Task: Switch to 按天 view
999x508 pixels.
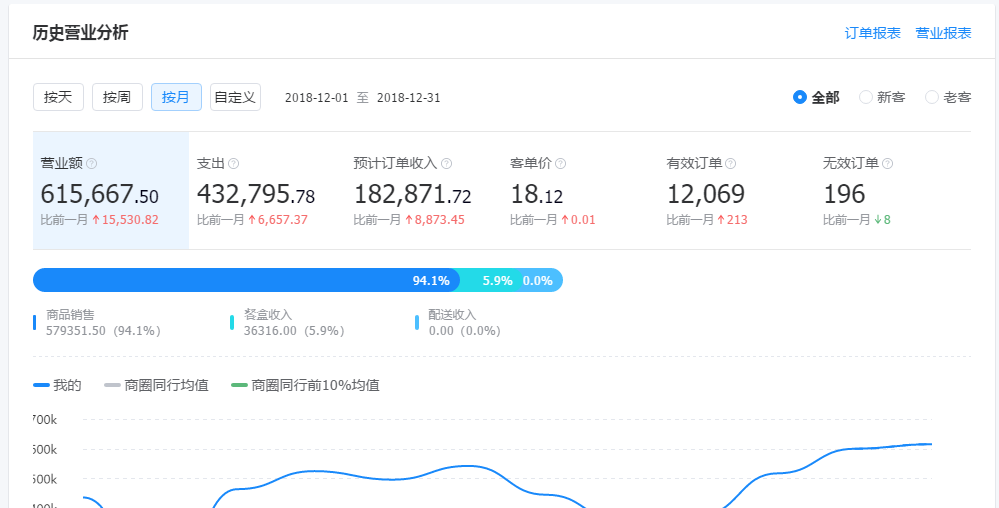Action: (58, 97)
